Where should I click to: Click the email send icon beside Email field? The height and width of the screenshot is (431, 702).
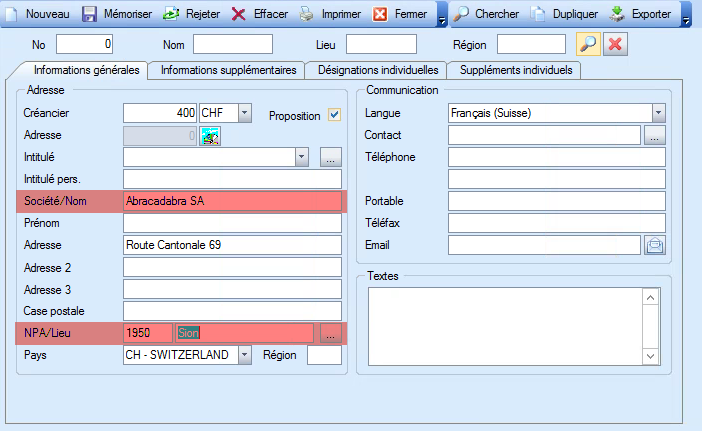pos(655,245)
